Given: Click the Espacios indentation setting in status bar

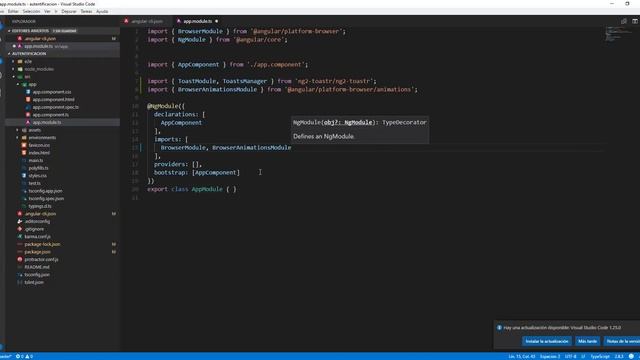Looking at the screenshot, I should [x=550, y=356].
